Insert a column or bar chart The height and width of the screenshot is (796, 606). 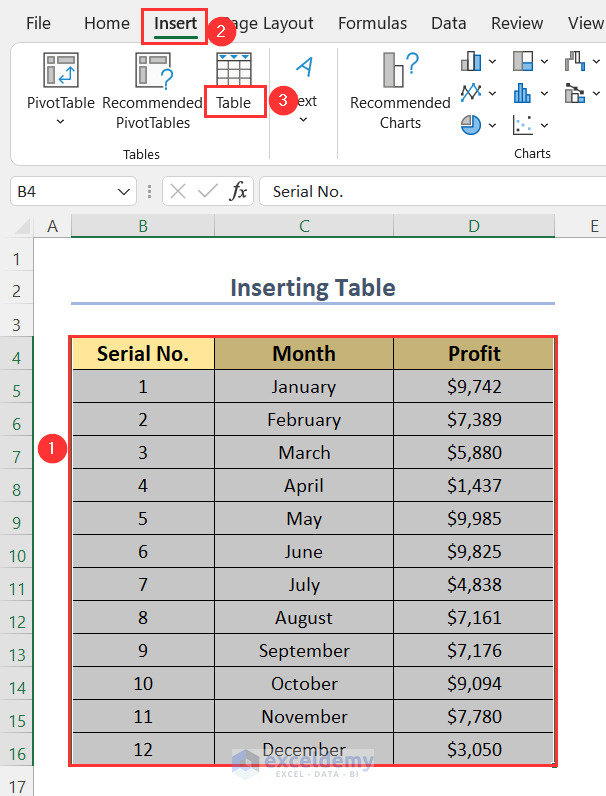click(x=471, y=62)
